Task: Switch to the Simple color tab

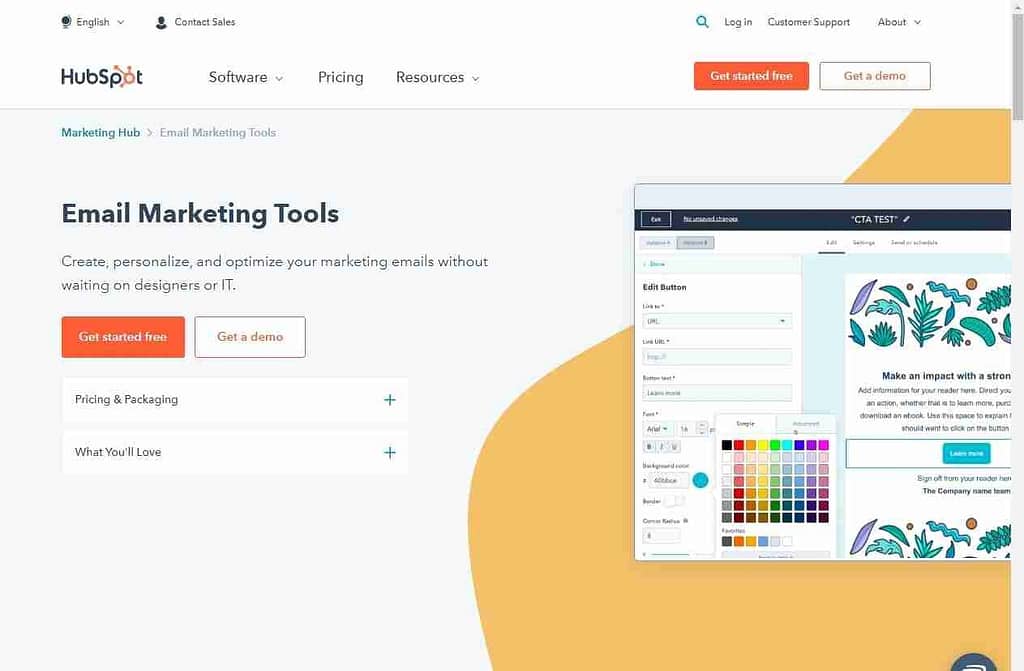Action: tap(745, 424)
